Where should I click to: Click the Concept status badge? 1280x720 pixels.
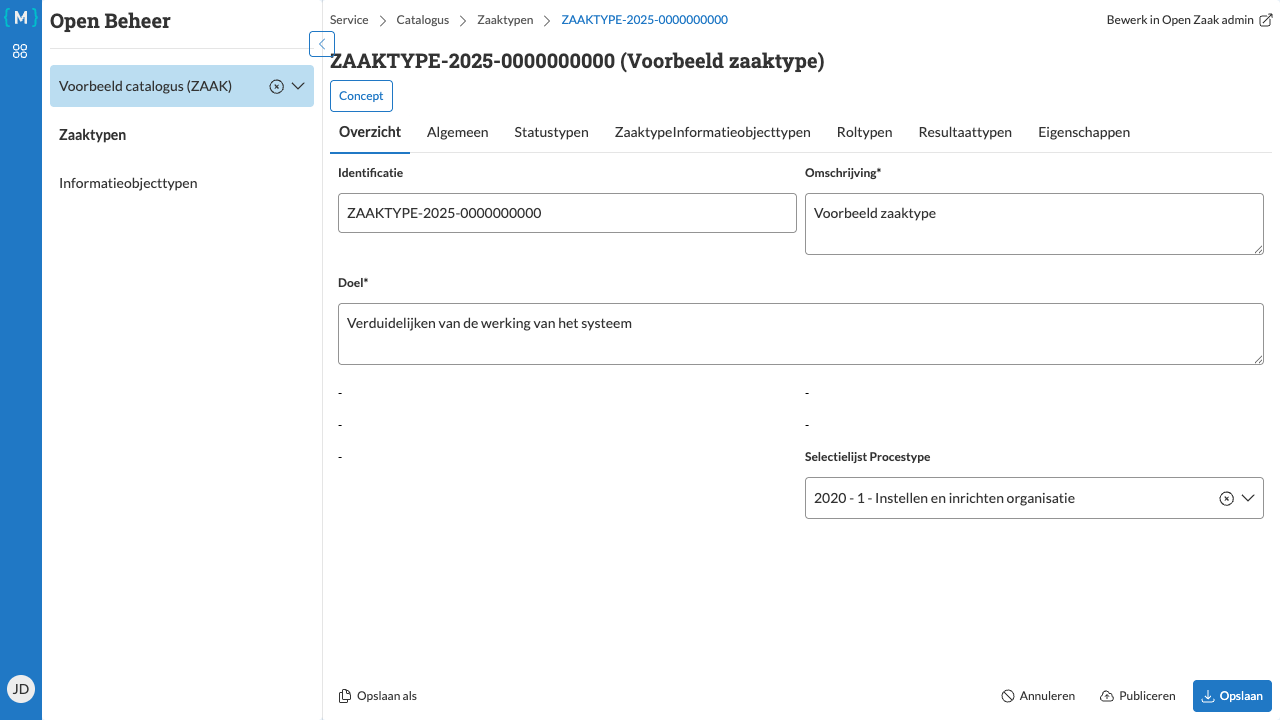(361, 96)
